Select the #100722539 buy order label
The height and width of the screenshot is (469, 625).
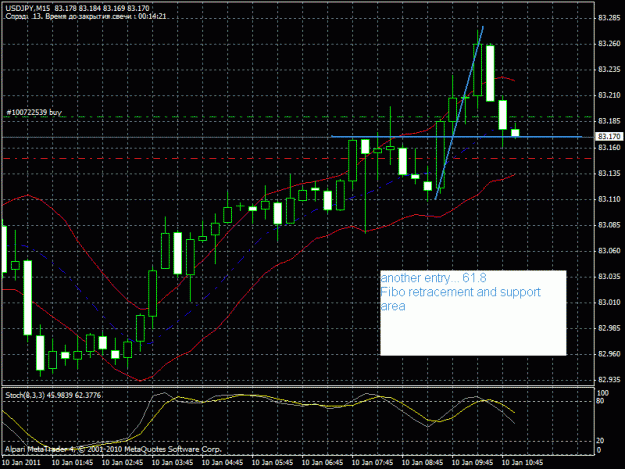tap(34, 112)
